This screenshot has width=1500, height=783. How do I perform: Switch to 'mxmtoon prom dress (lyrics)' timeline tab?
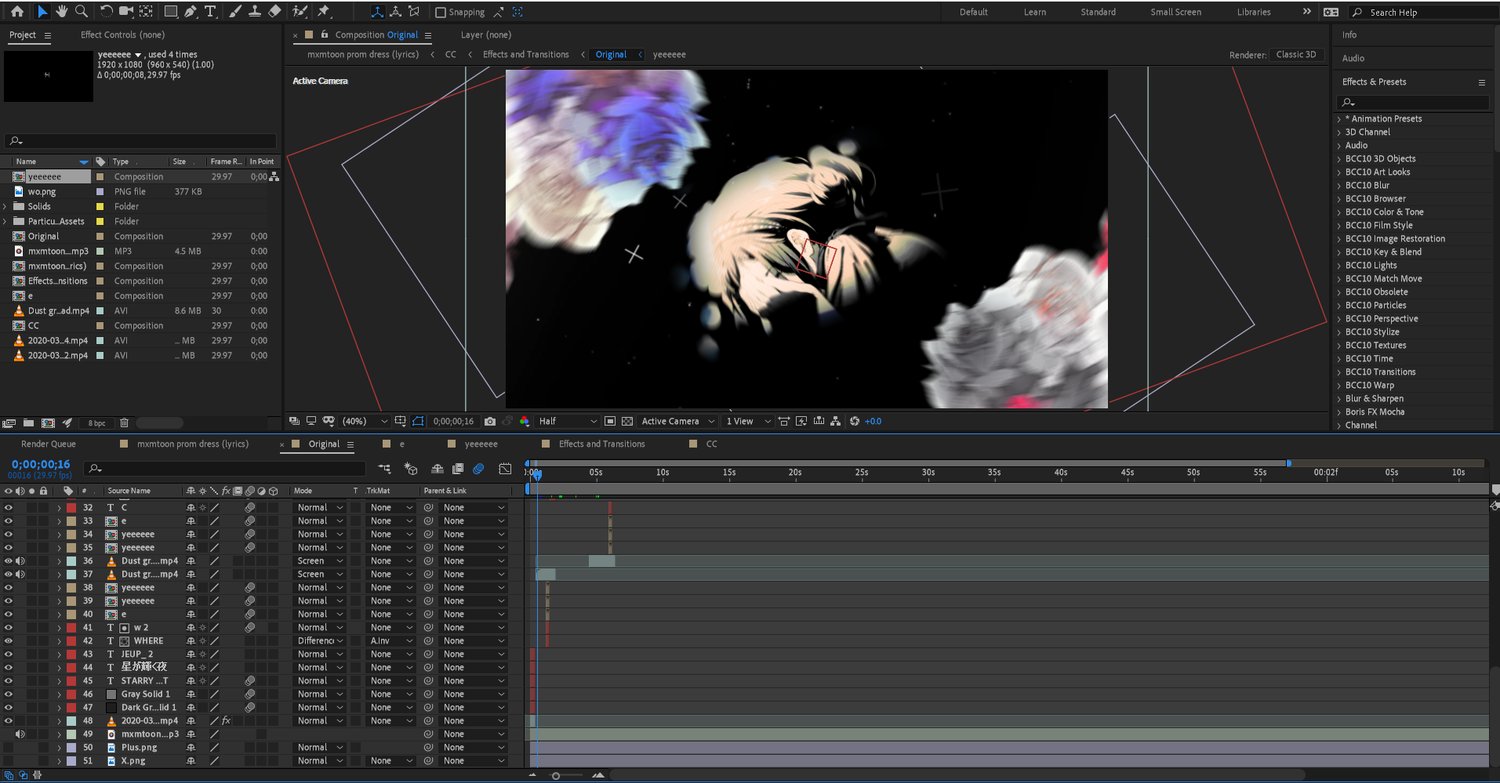point(193,444)
